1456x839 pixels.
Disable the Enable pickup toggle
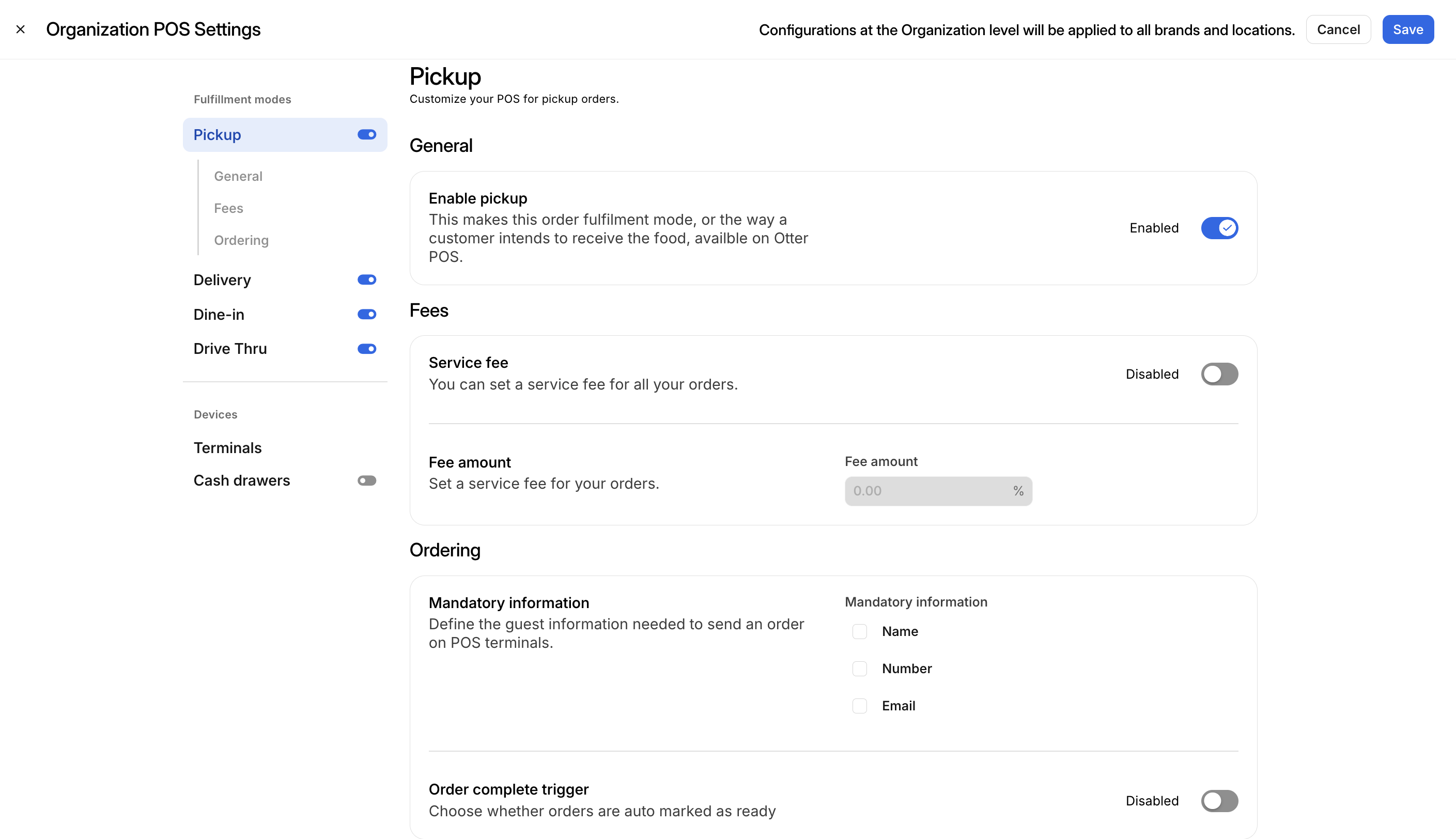coord(1219,228)
